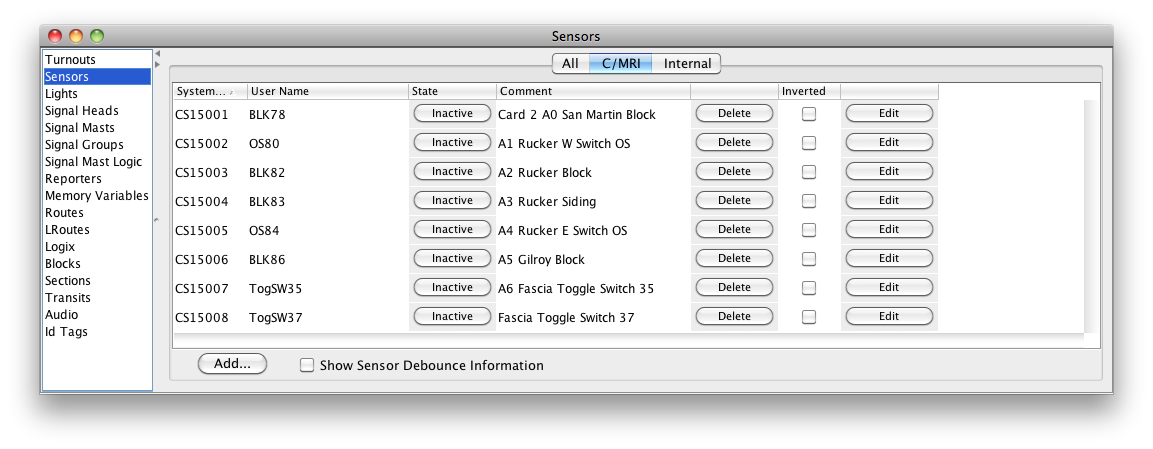Viewport: 1153px width, 449px height.
Task: Sort by Inverted column header
Action: click(x=810, y=91)
